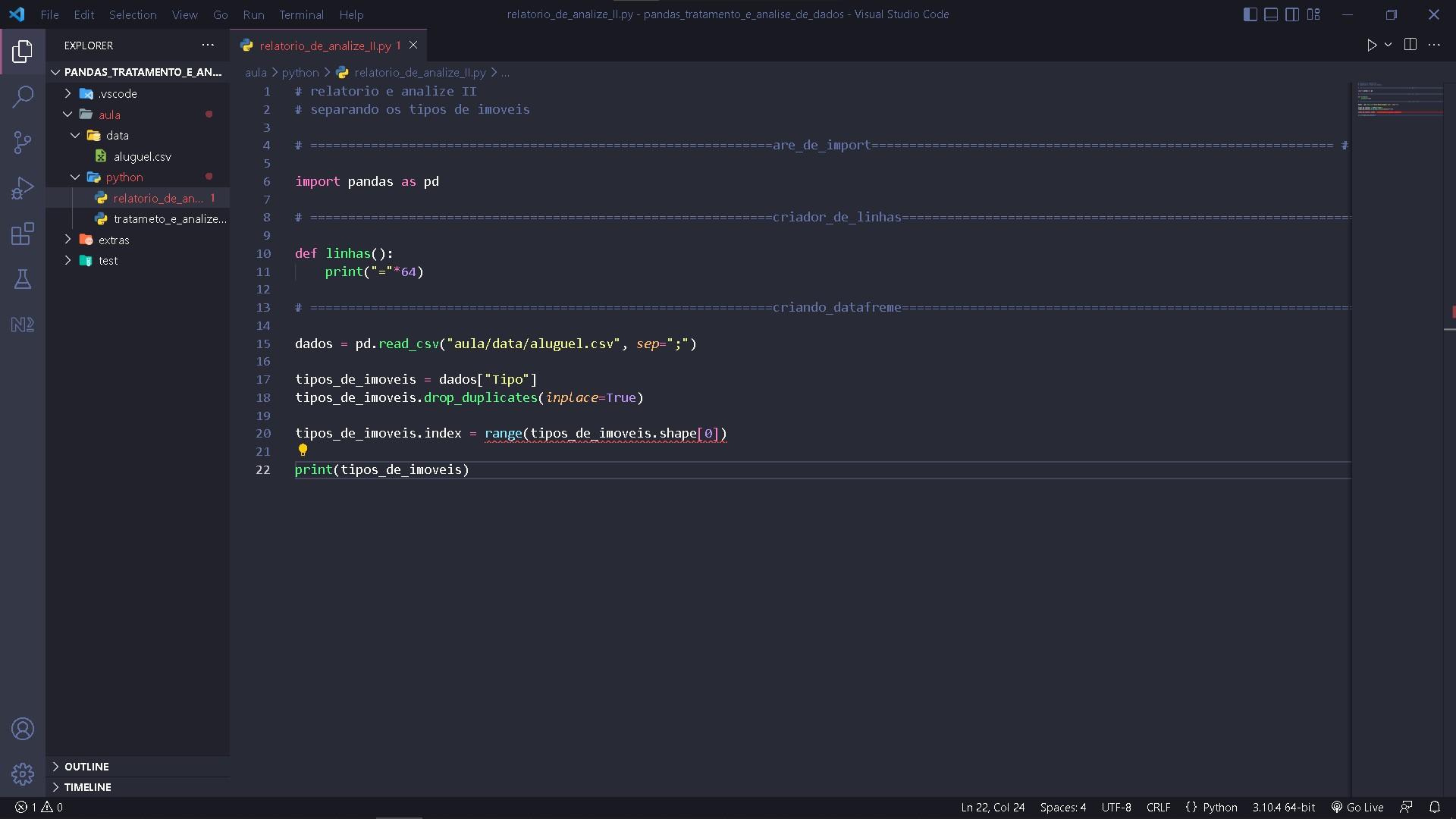This screenshot has width=1456, height=819.
Task: Open Explorer Views and More Actions ellipsis
Action: [208, 45]
